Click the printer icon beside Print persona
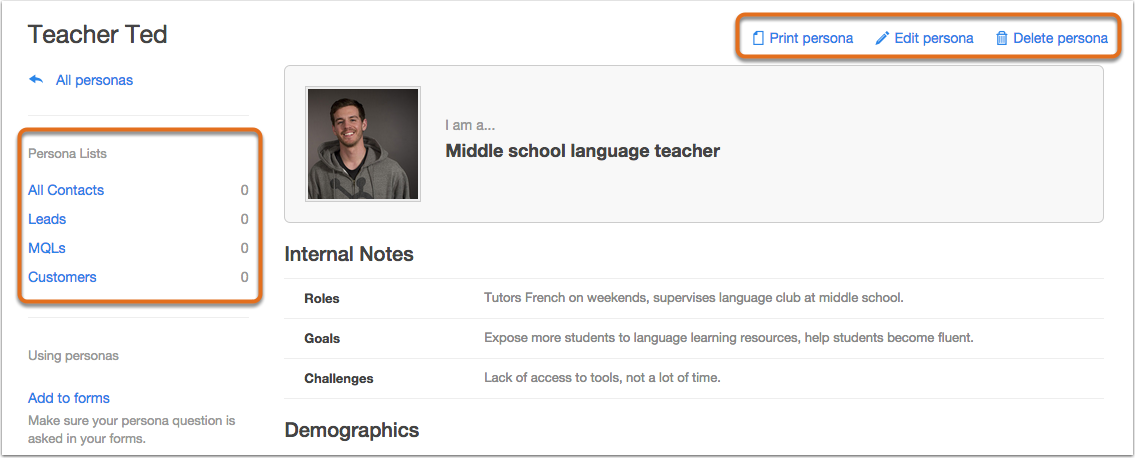Viewport: 1135px width, 458px height. (x=758, y=38)
